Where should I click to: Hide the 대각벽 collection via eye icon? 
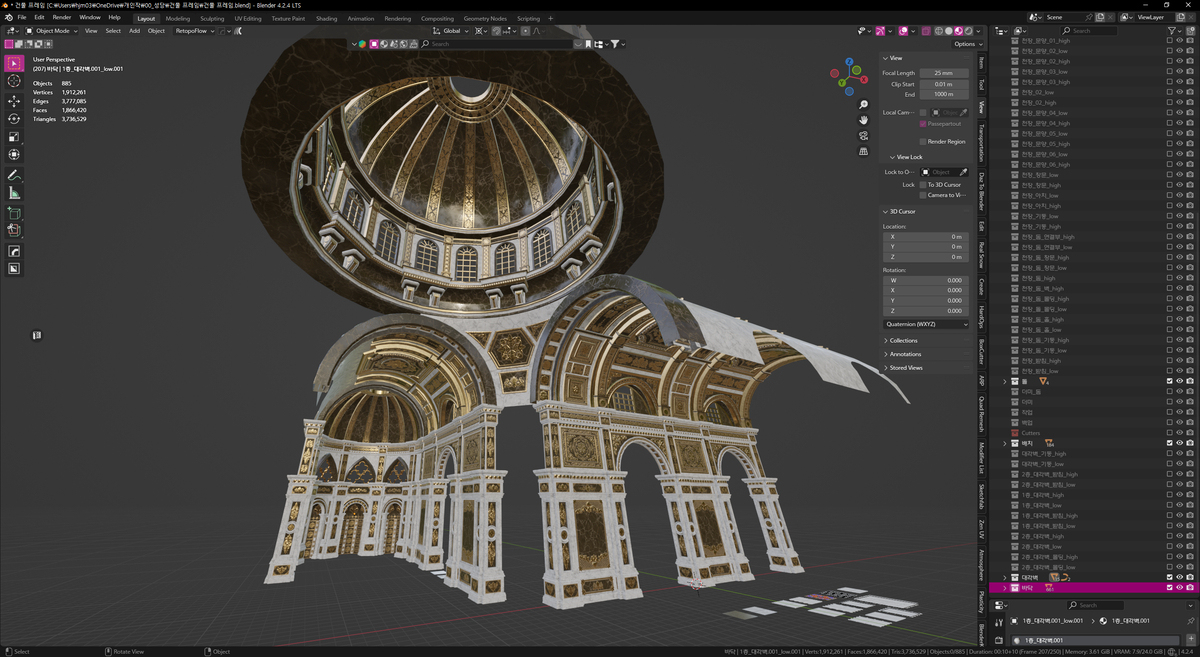coord(1180,577)
